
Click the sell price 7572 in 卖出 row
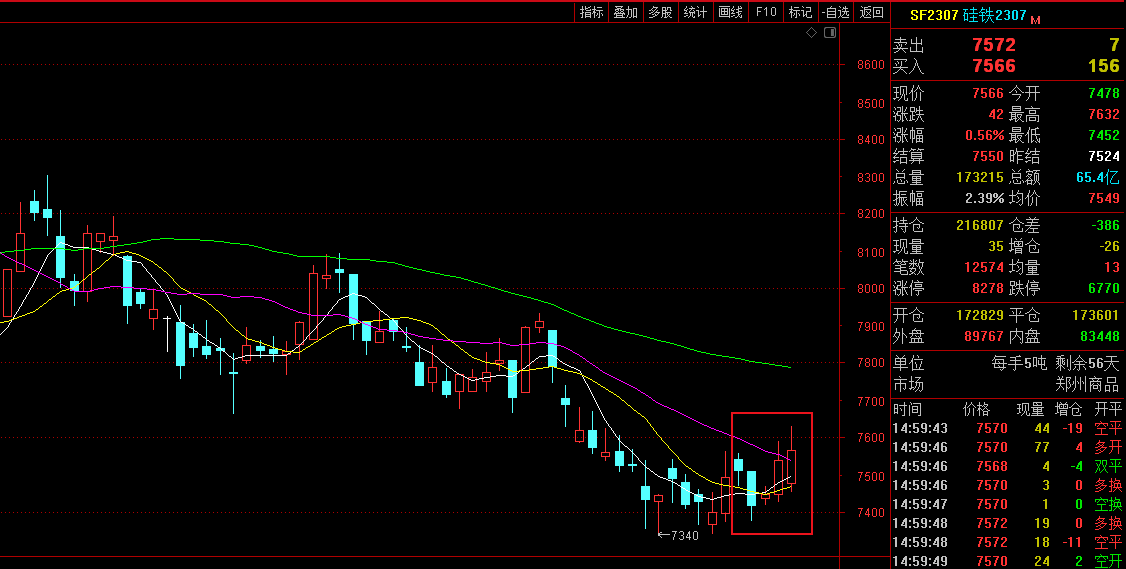tap(993, 45)
